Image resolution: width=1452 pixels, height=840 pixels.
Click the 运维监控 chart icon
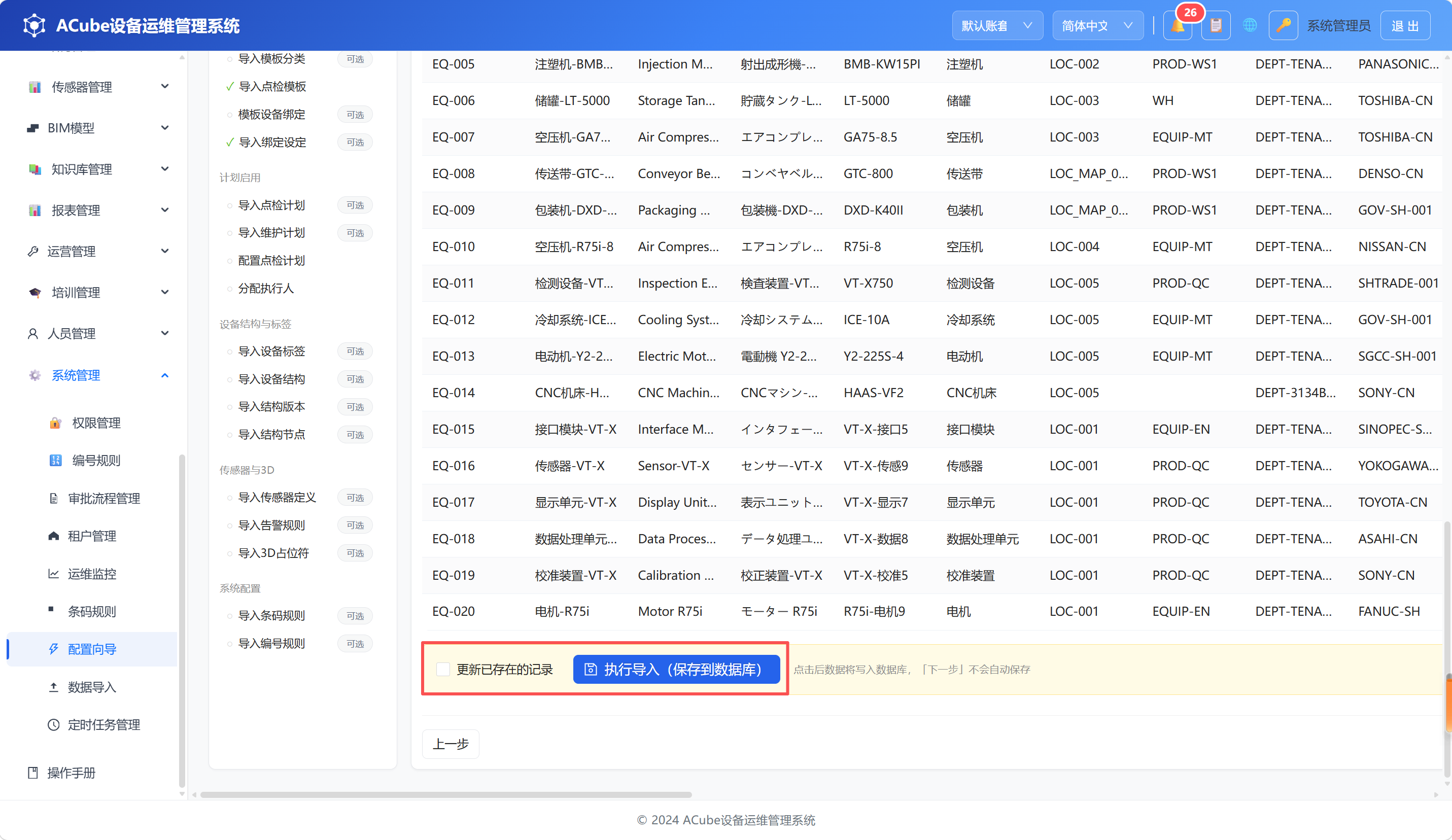click(54, 574)
